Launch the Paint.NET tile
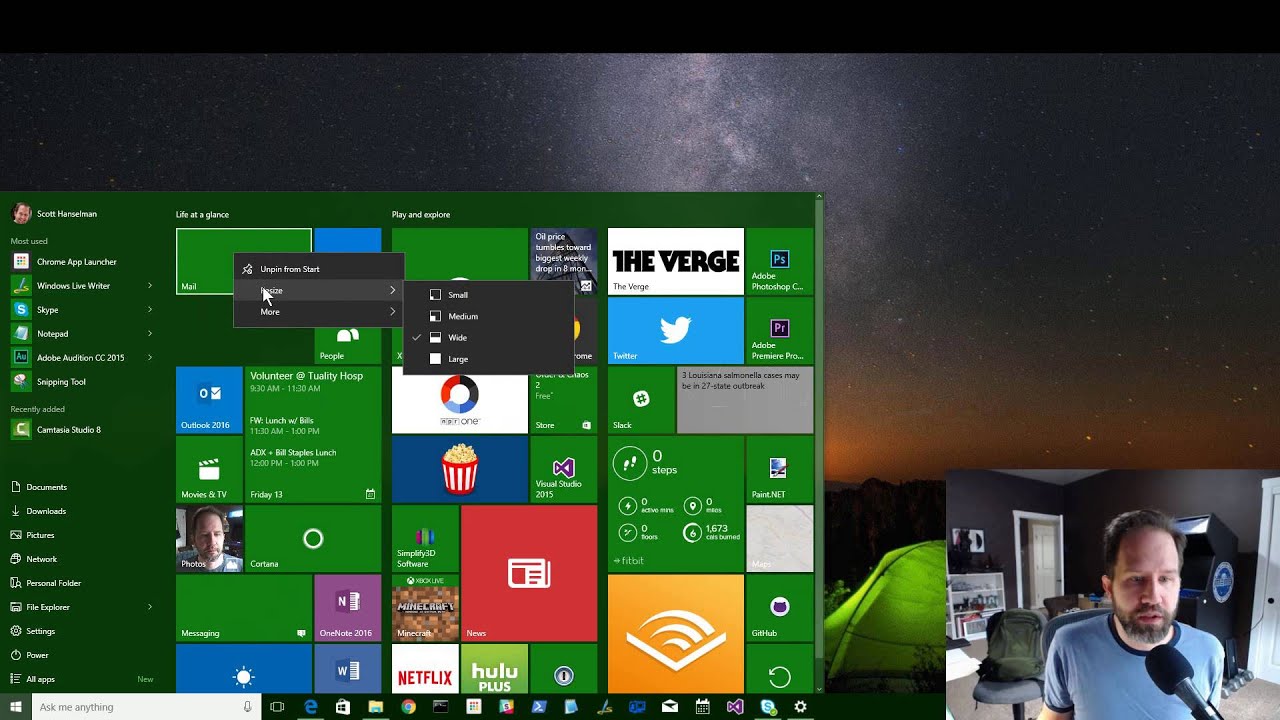Image resolution: width=1280 pixels, height=720 pixels. pos(780,469)
